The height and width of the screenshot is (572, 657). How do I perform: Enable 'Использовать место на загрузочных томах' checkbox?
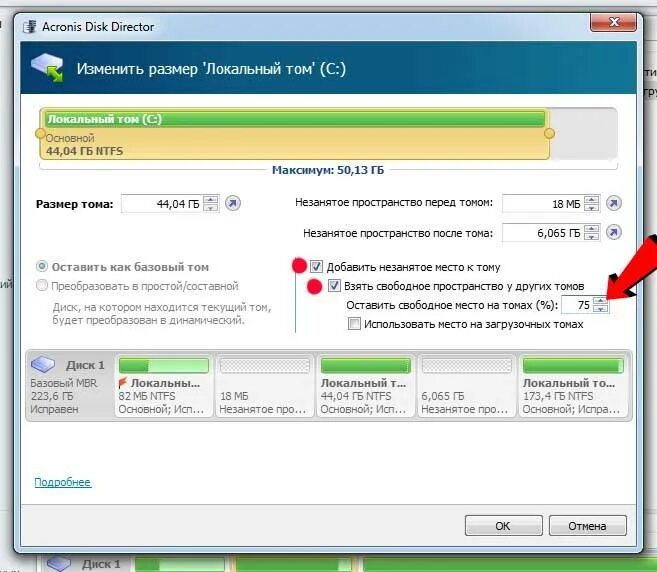(x=354, y=324)
